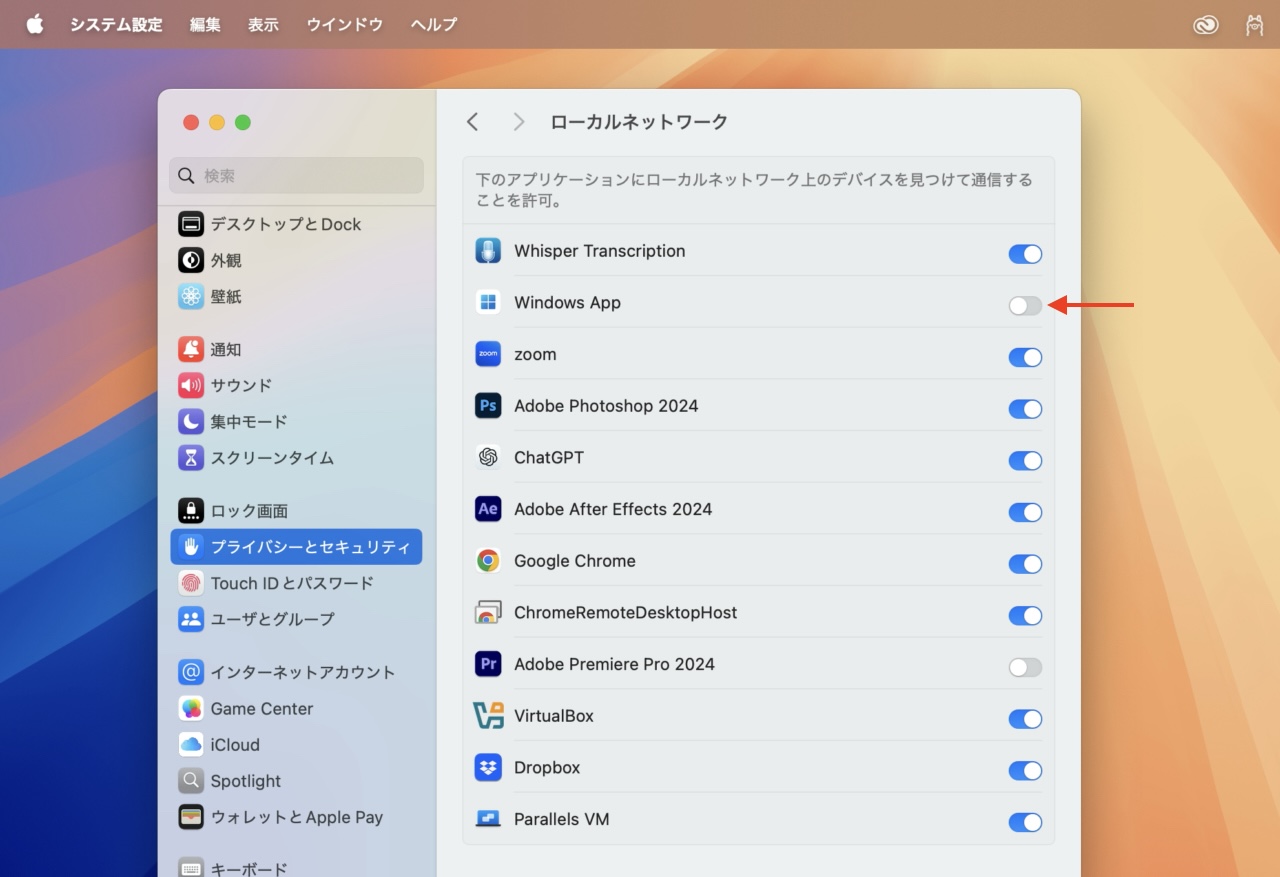Click the Adobe Premiere Pro icon
1280x877 pixels.
(488, 664)
